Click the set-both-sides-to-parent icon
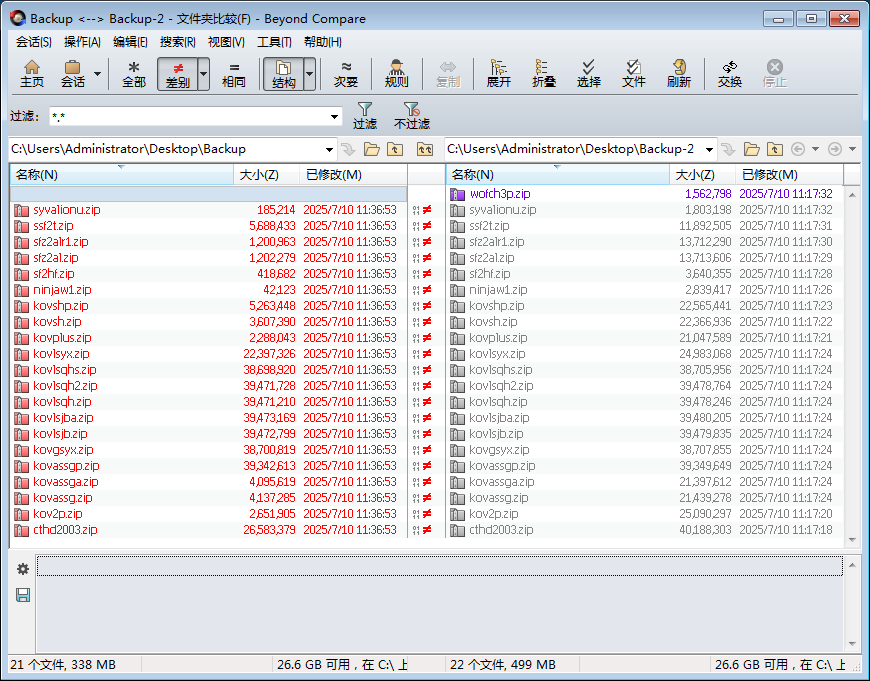This screenshot has width=870, height=681. (425, 149)
